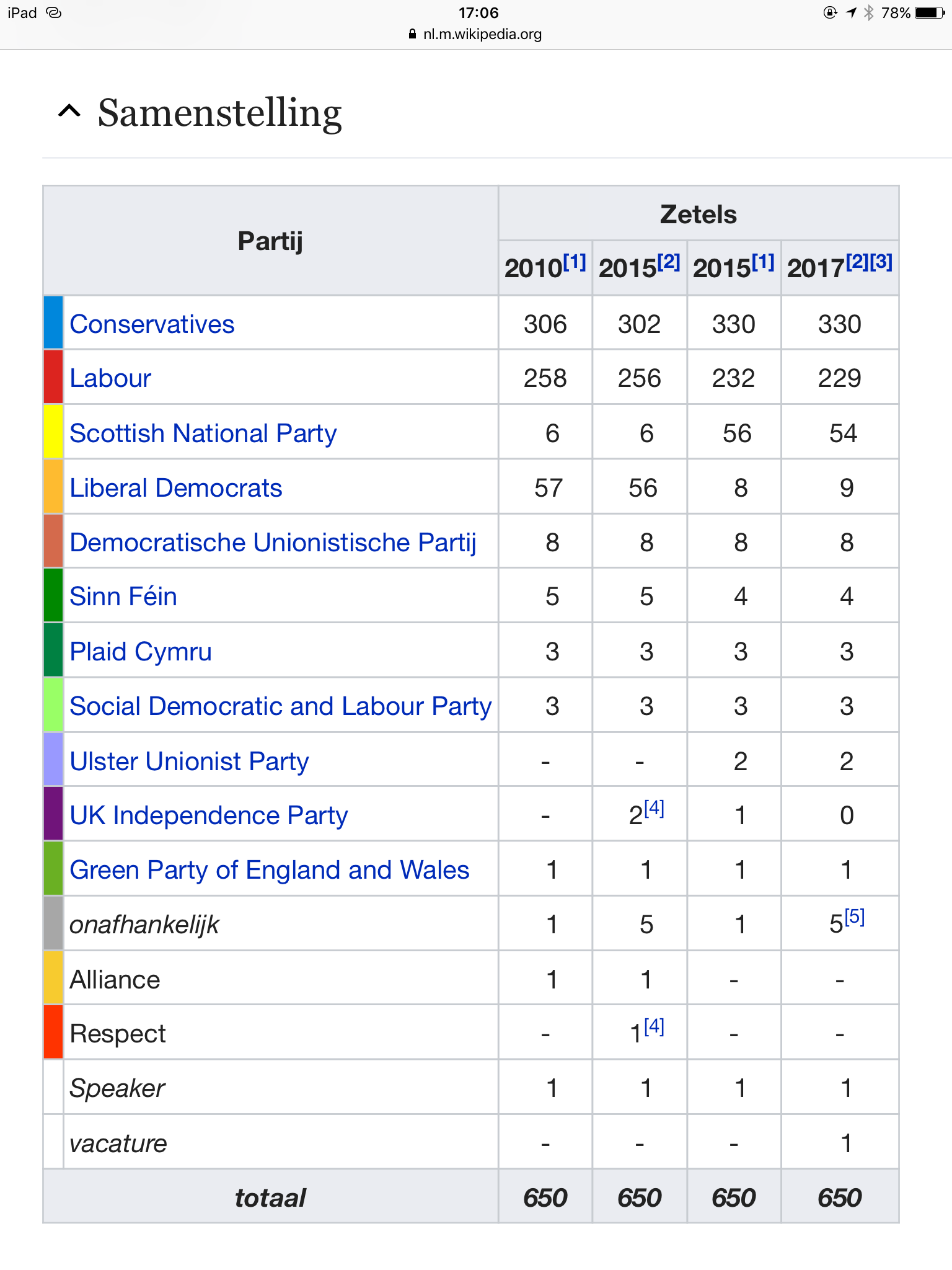Open the Conservatives party link

(x=152, y=324)
